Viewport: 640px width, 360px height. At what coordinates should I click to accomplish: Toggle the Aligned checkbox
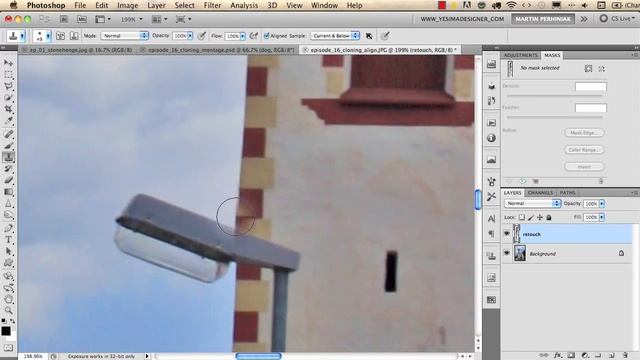[x=267, y=36]
